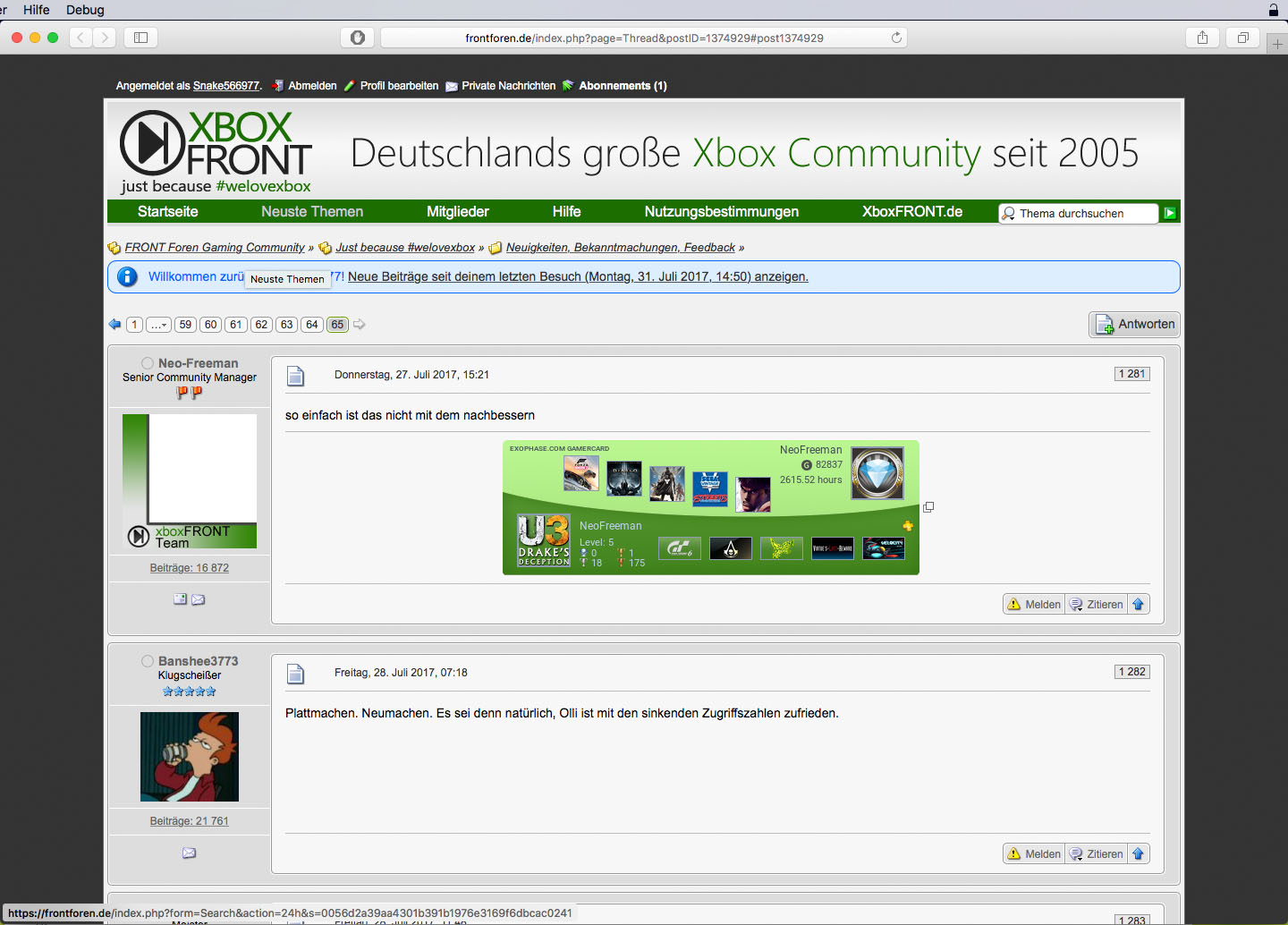Open Neo-Freeman's website card icon

180,599
